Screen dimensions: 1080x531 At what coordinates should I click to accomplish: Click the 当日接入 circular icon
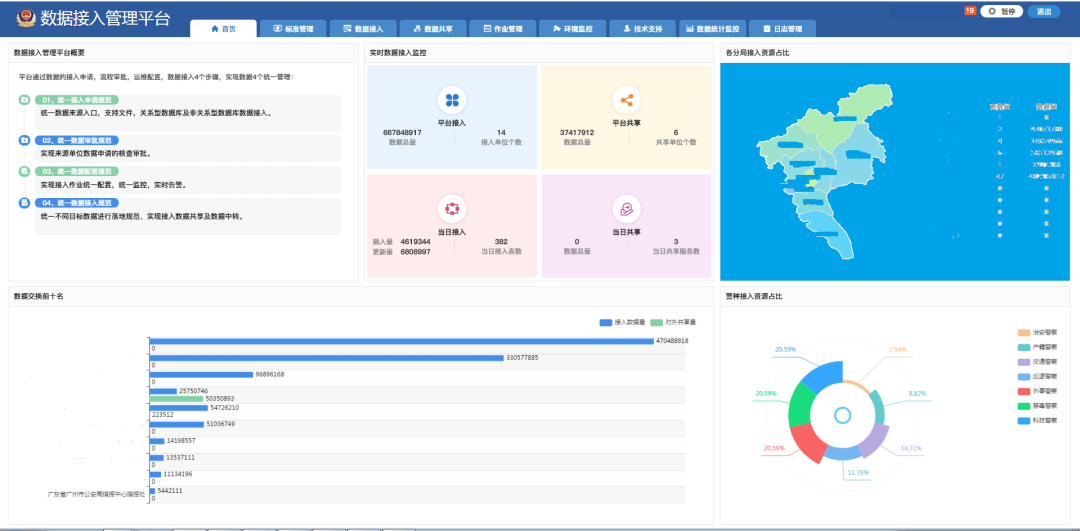pos(452,208)
